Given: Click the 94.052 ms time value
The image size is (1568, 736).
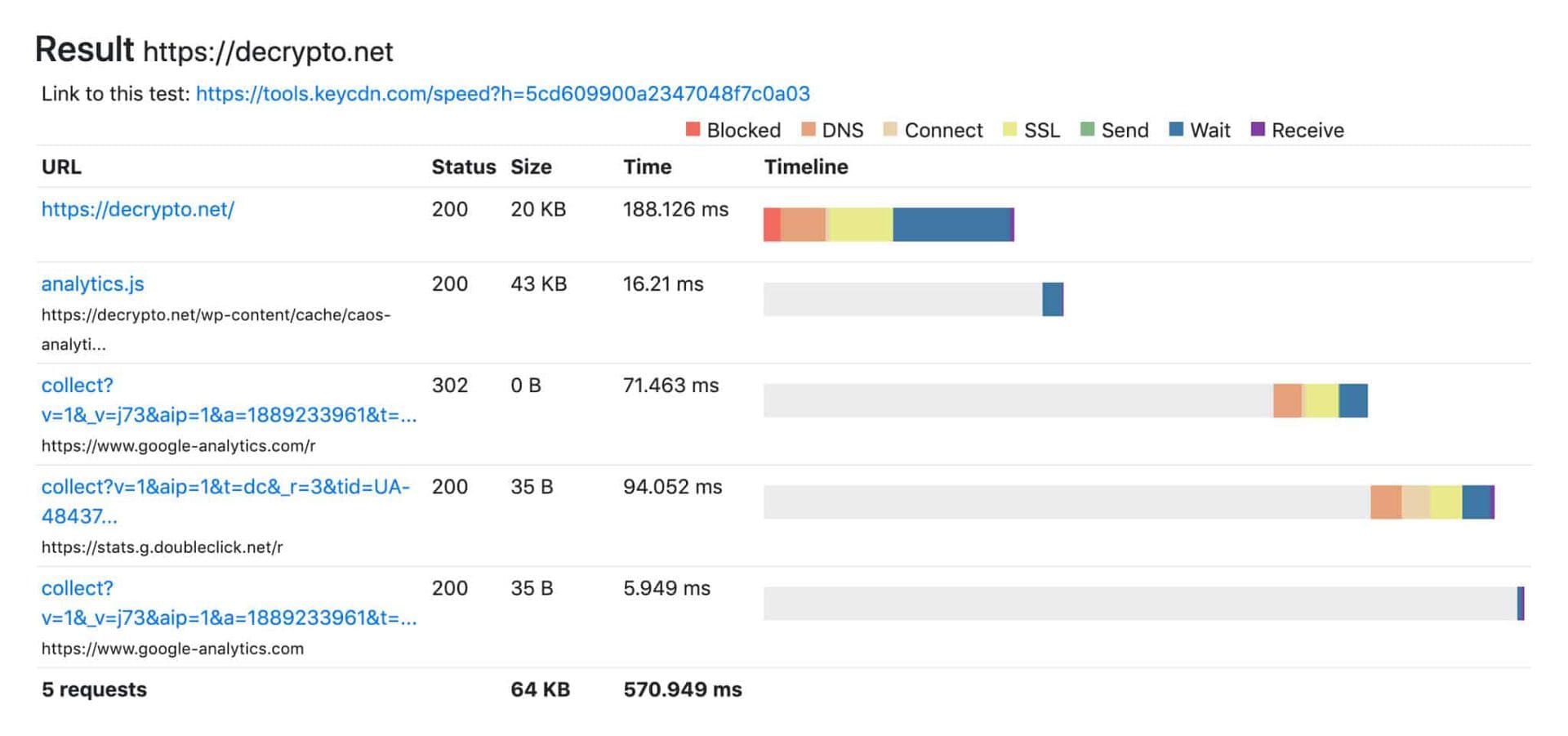Looking at the screenshot, I should (x=673, y=486).
